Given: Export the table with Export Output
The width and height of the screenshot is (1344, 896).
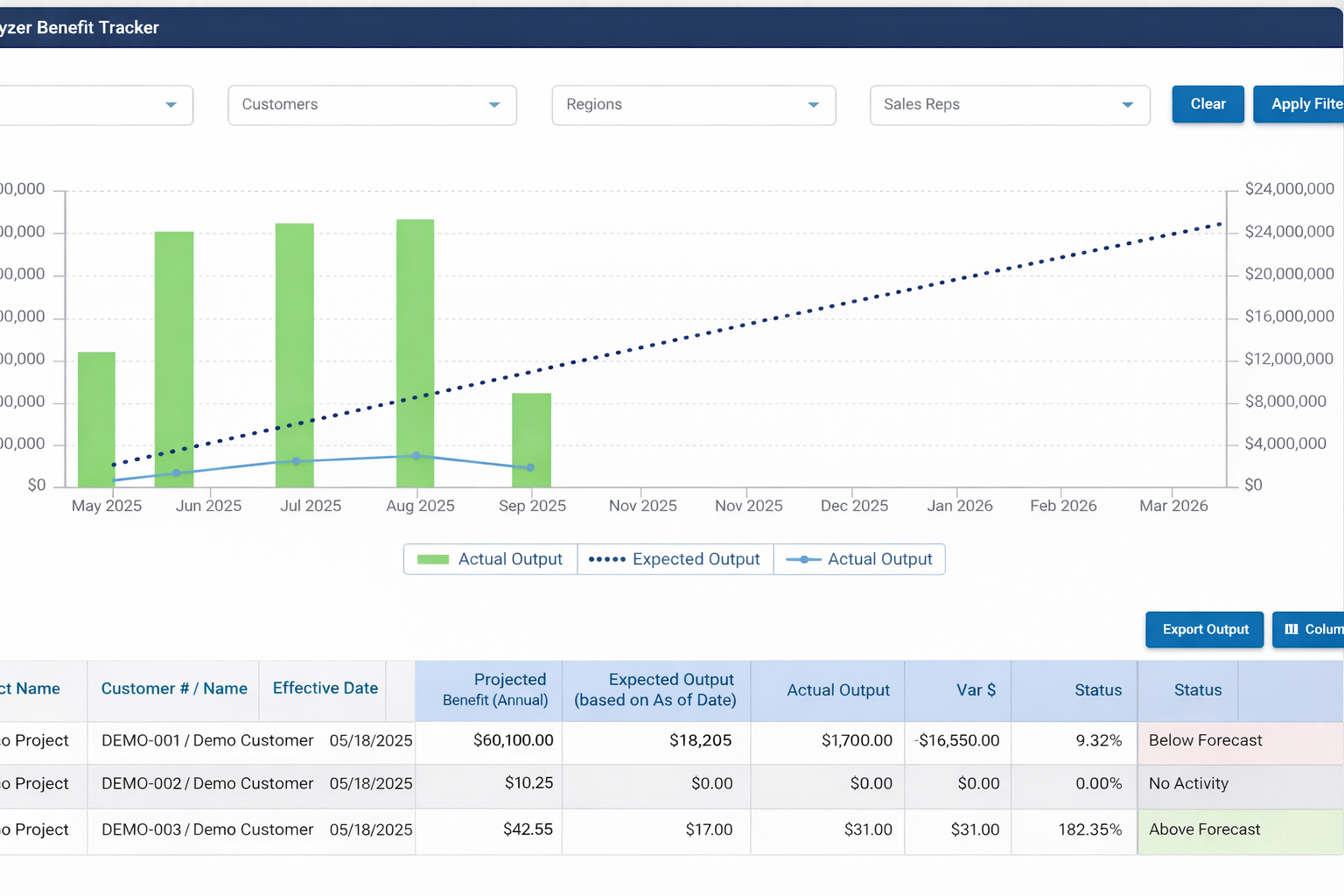Looking at the screenshot, I should [1204, 629].
